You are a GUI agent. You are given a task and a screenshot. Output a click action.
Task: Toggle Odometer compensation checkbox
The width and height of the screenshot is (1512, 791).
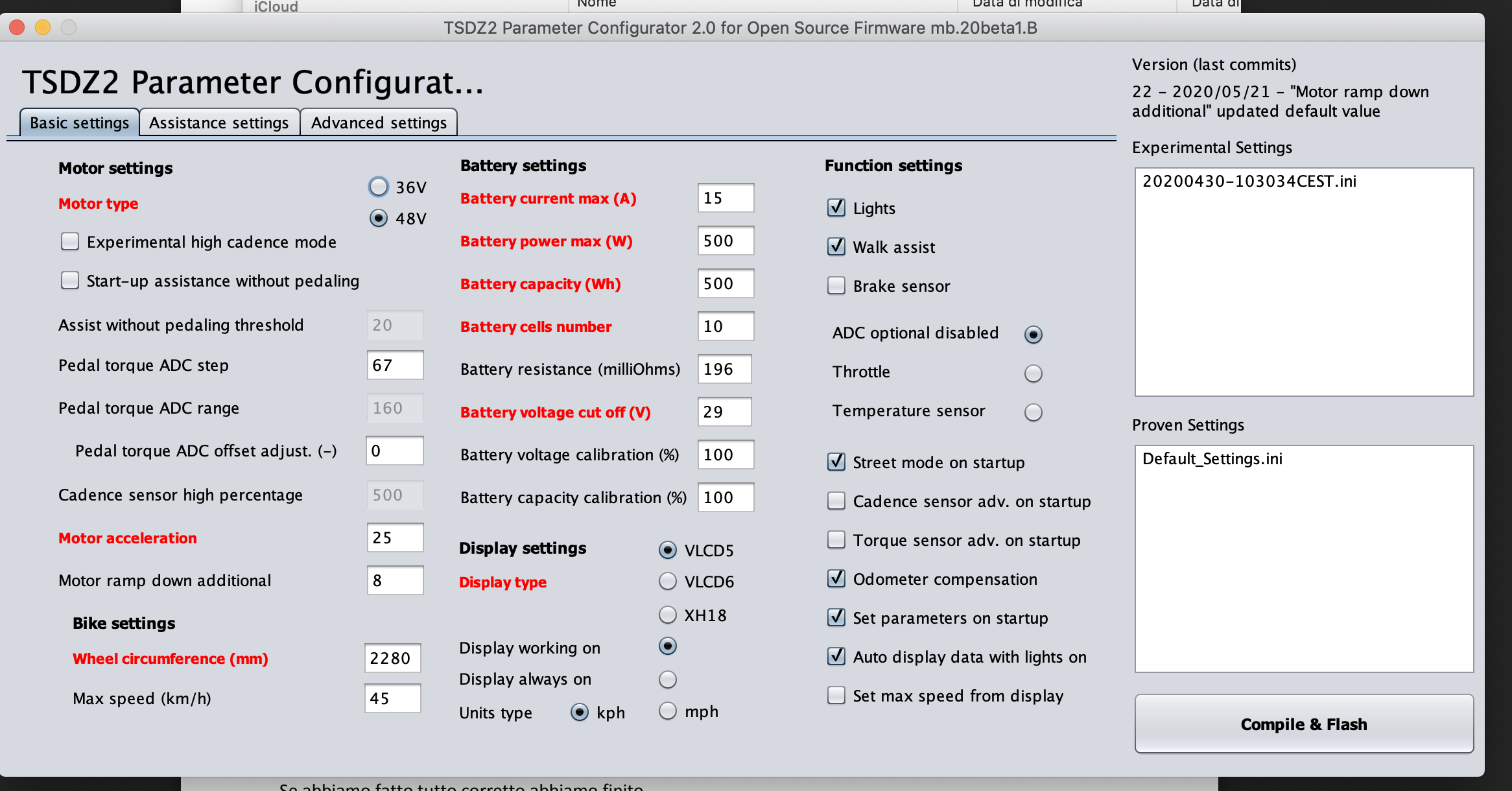pos(836,579)
